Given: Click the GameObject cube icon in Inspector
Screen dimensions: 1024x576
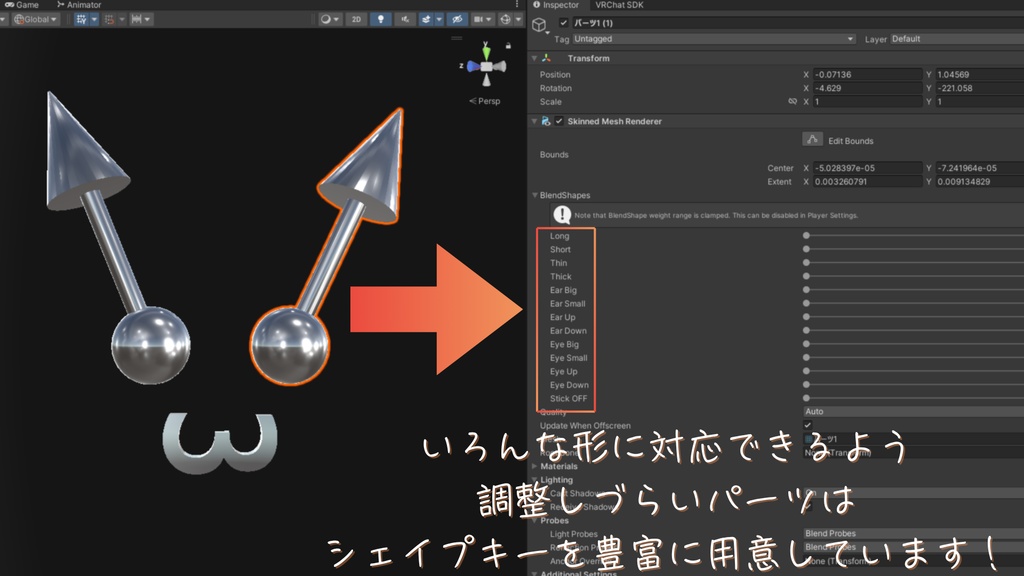Looking at the screenshot, I should [539, 25].
